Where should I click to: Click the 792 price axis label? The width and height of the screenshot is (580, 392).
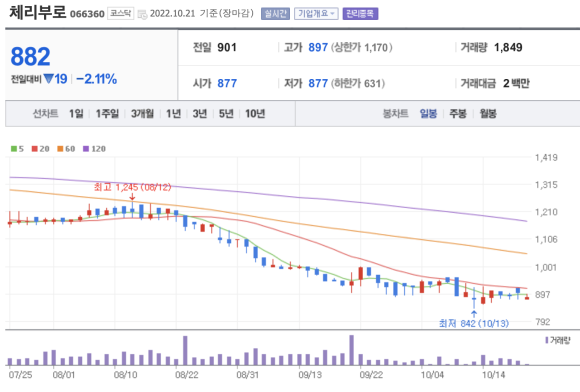click(543, 322)
